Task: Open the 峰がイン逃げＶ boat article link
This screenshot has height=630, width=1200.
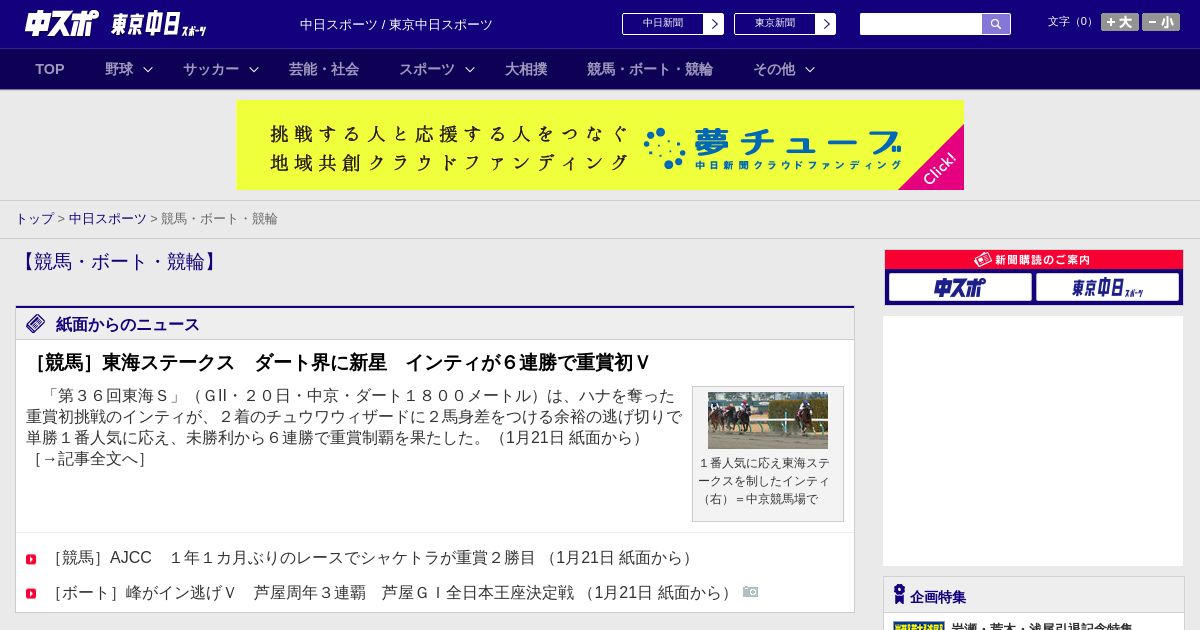Action: tap(392, 593)
